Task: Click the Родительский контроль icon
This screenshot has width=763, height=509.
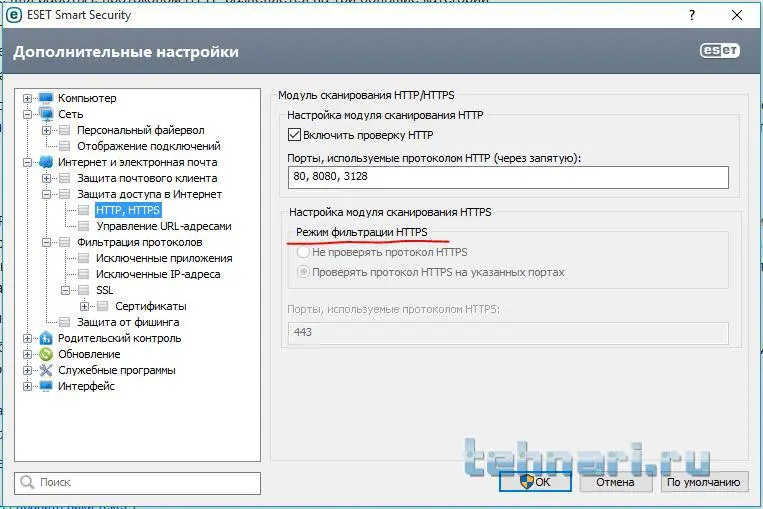Action: 46,338
